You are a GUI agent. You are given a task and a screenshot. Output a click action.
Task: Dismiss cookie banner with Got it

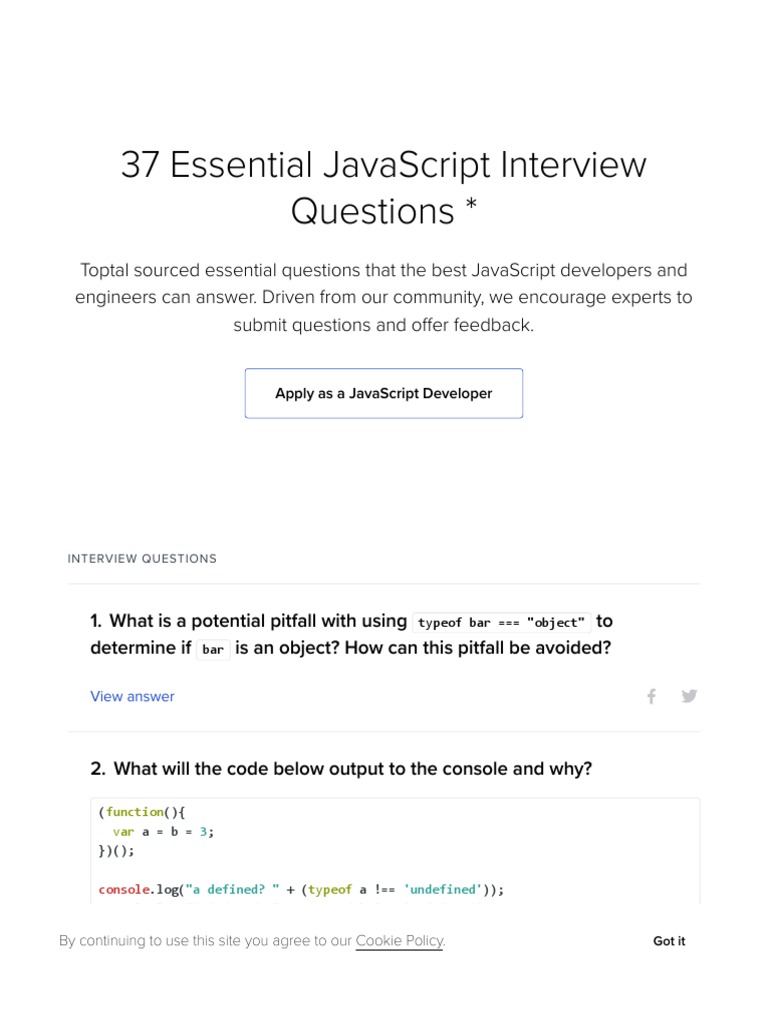669,941
